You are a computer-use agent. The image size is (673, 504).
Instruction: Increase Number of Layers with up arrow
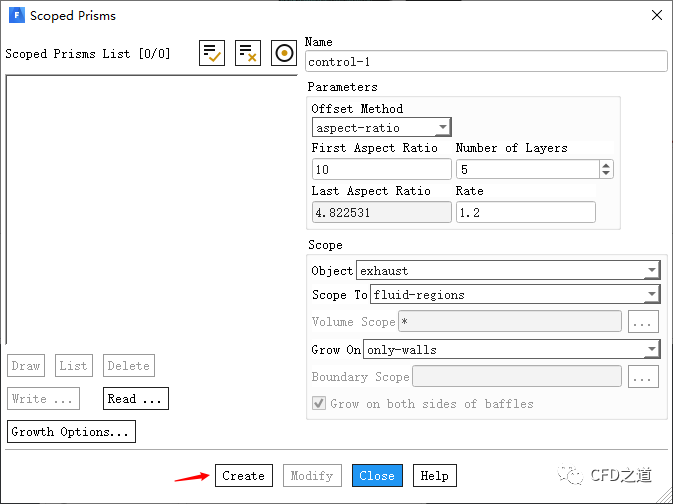point(606,165)
